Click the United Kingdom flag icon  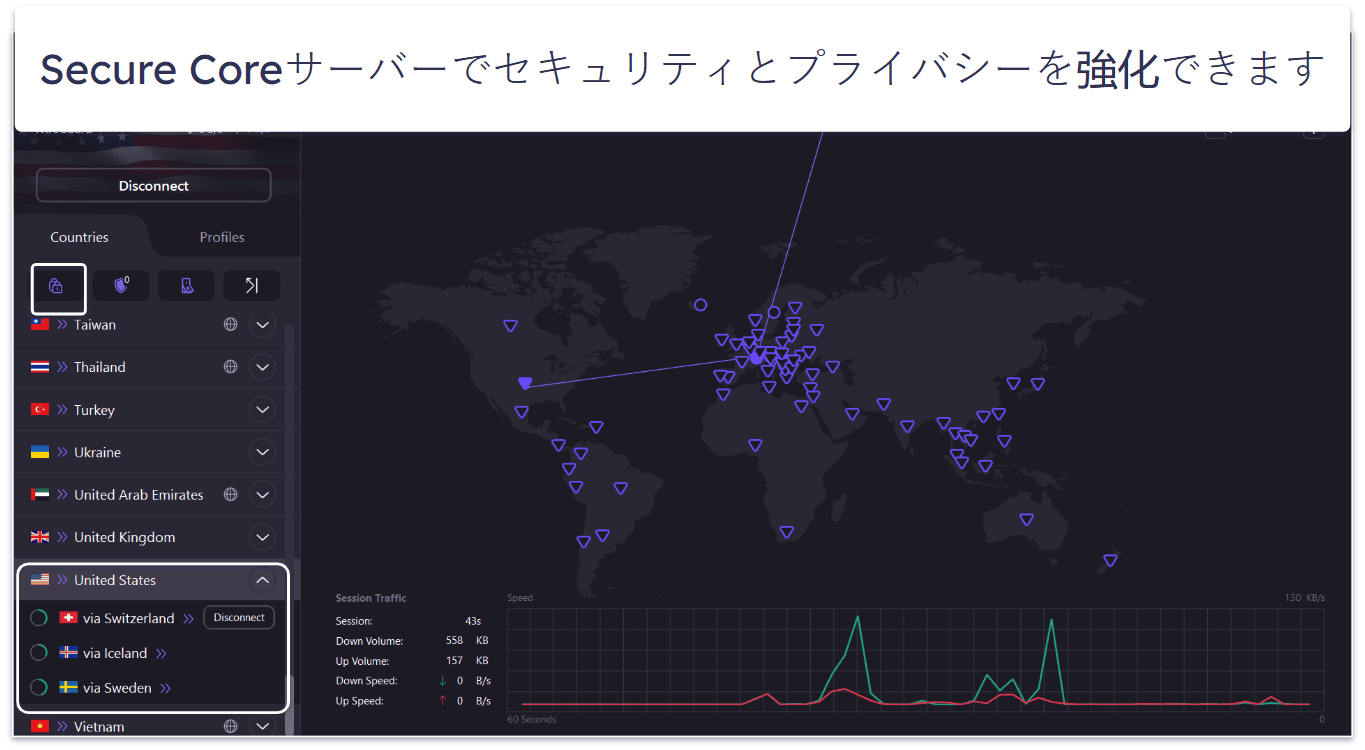coord(40,537)
